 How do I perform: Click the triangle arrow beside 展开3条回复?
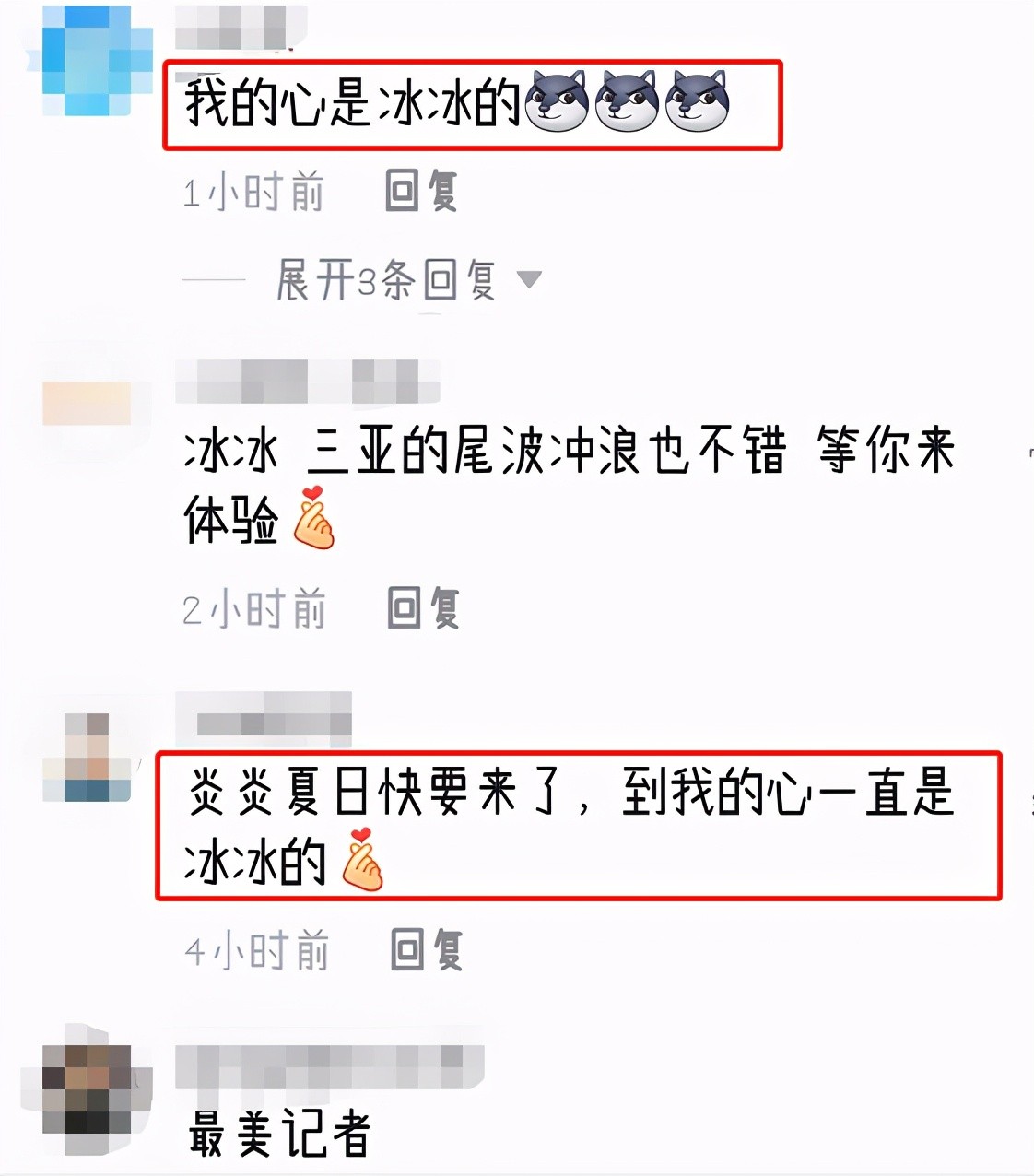(529, 279)
